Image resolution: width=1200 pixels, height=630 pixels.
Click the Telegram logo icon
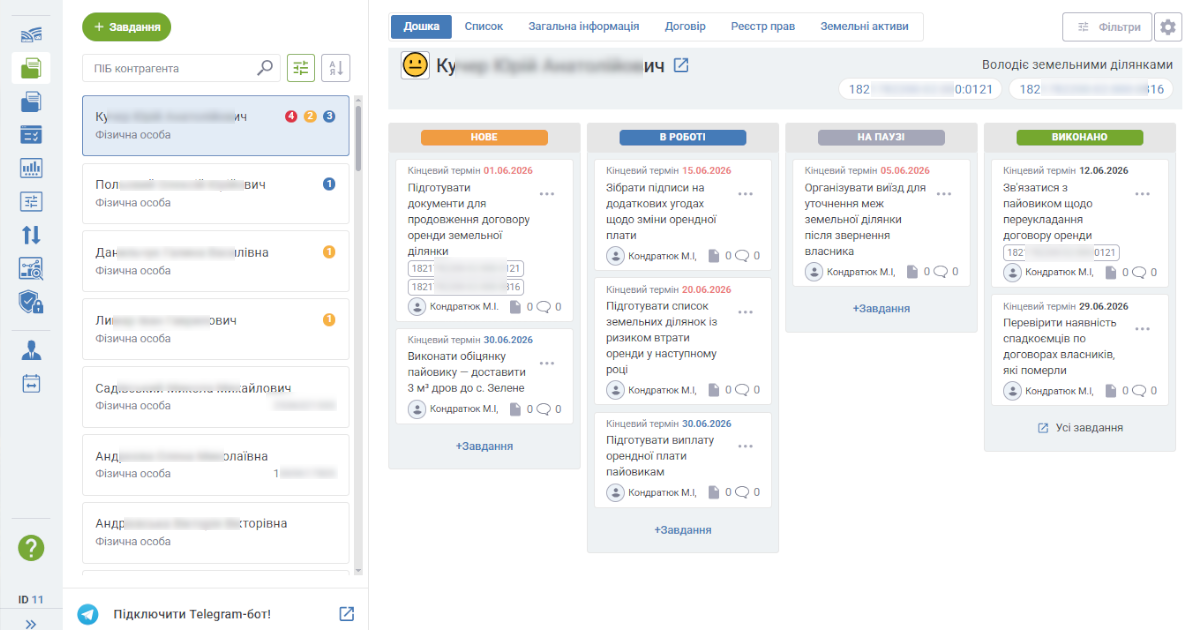pos(88,614)
